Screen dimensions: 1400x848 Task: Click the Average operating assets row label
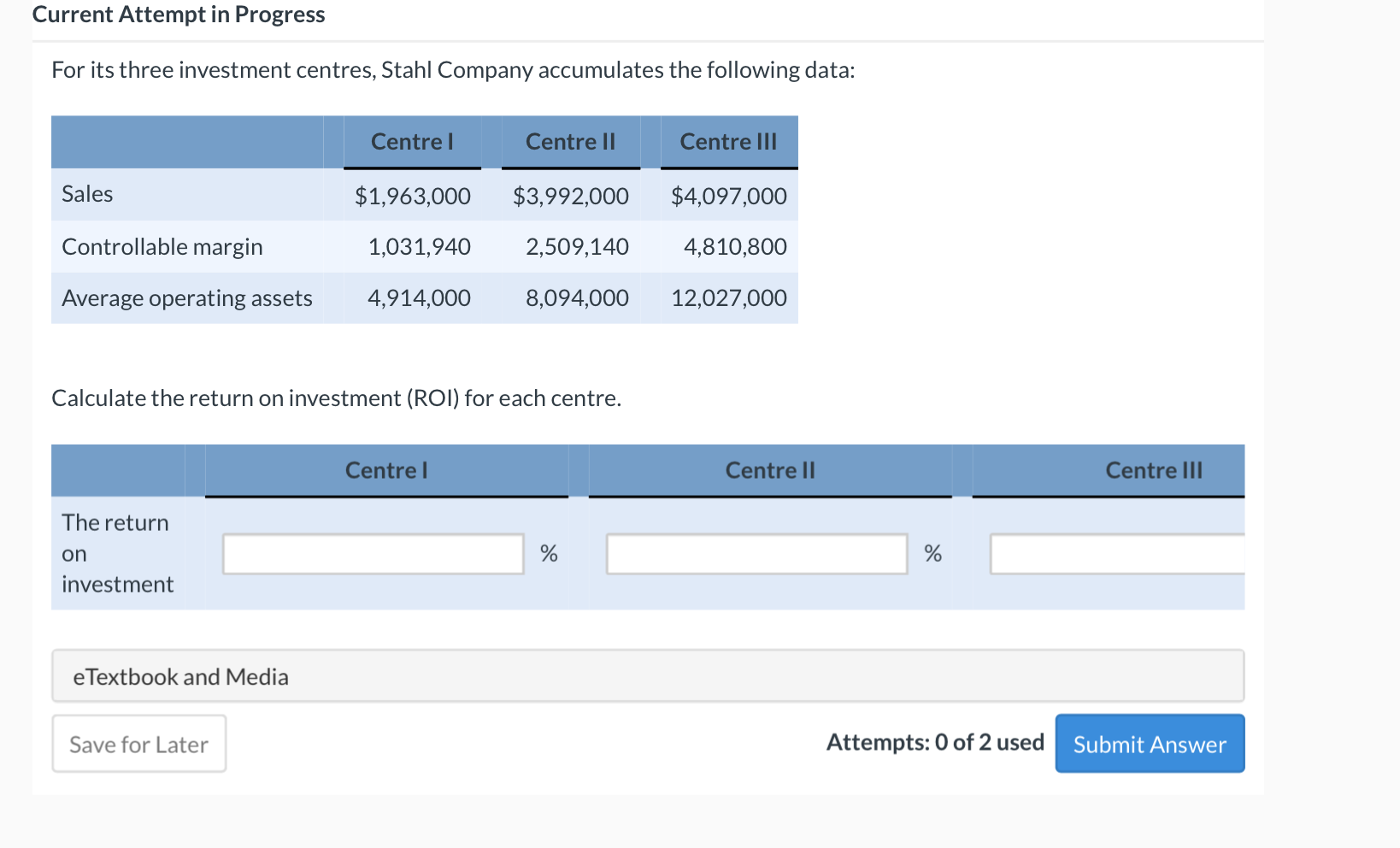187,297
